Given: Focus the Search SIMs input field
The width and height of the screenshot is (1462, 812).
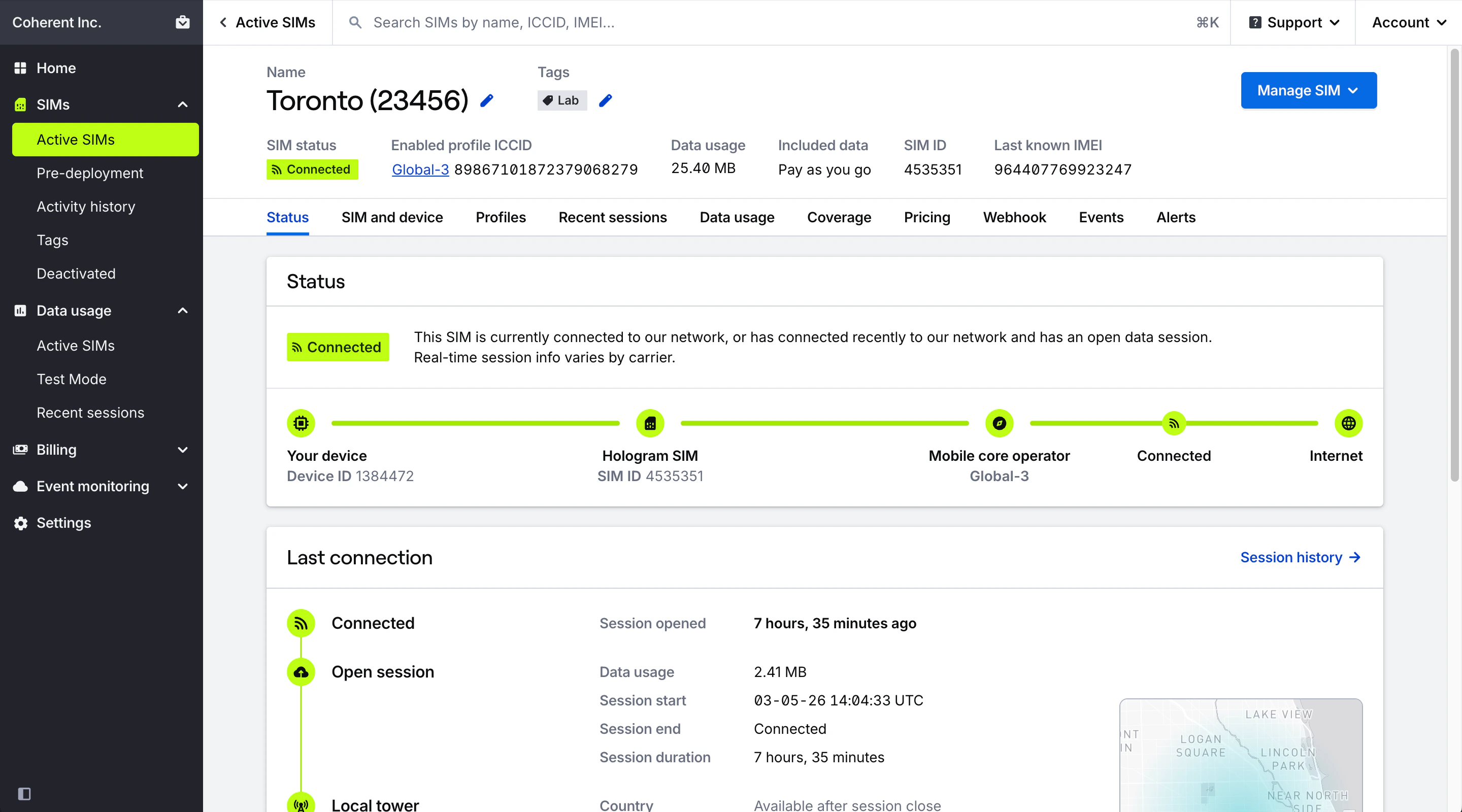Looking at the screenshot, I should click(x=780, y=22).
